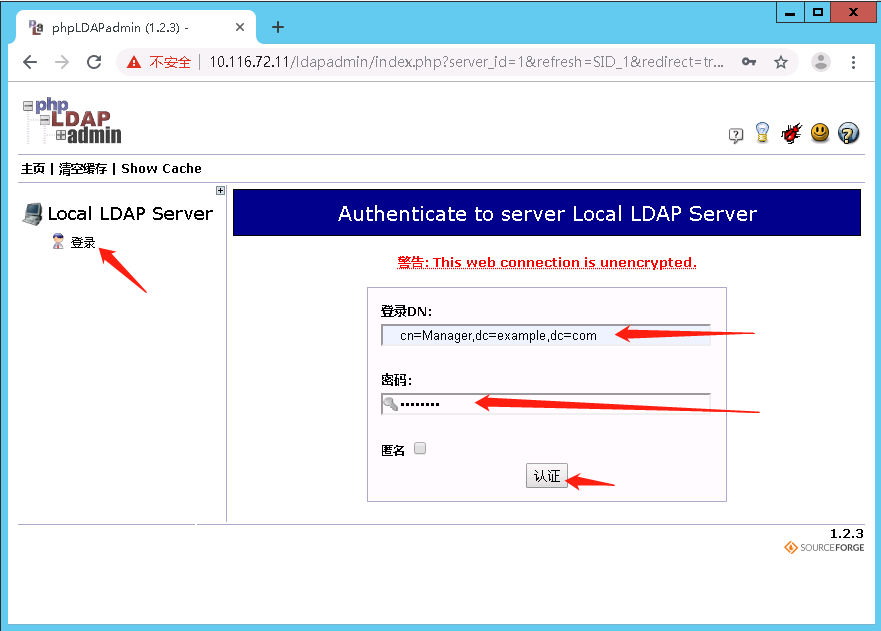Click the key icon in the address bar
Image resolution: width=881 pixels, height=631 pixels.
click(749, 61)
